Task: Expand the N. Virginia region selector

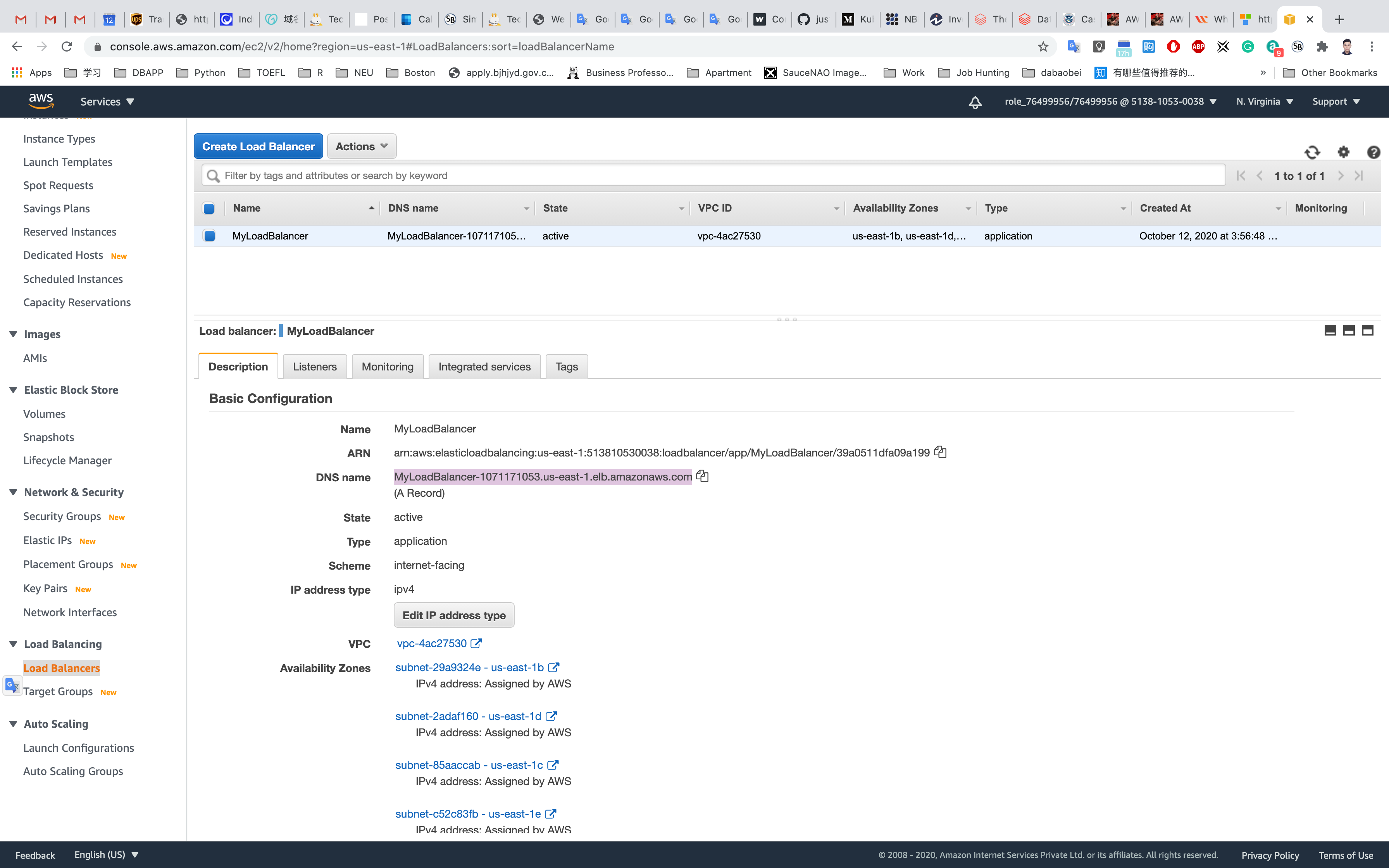Action: [1265, 102]
